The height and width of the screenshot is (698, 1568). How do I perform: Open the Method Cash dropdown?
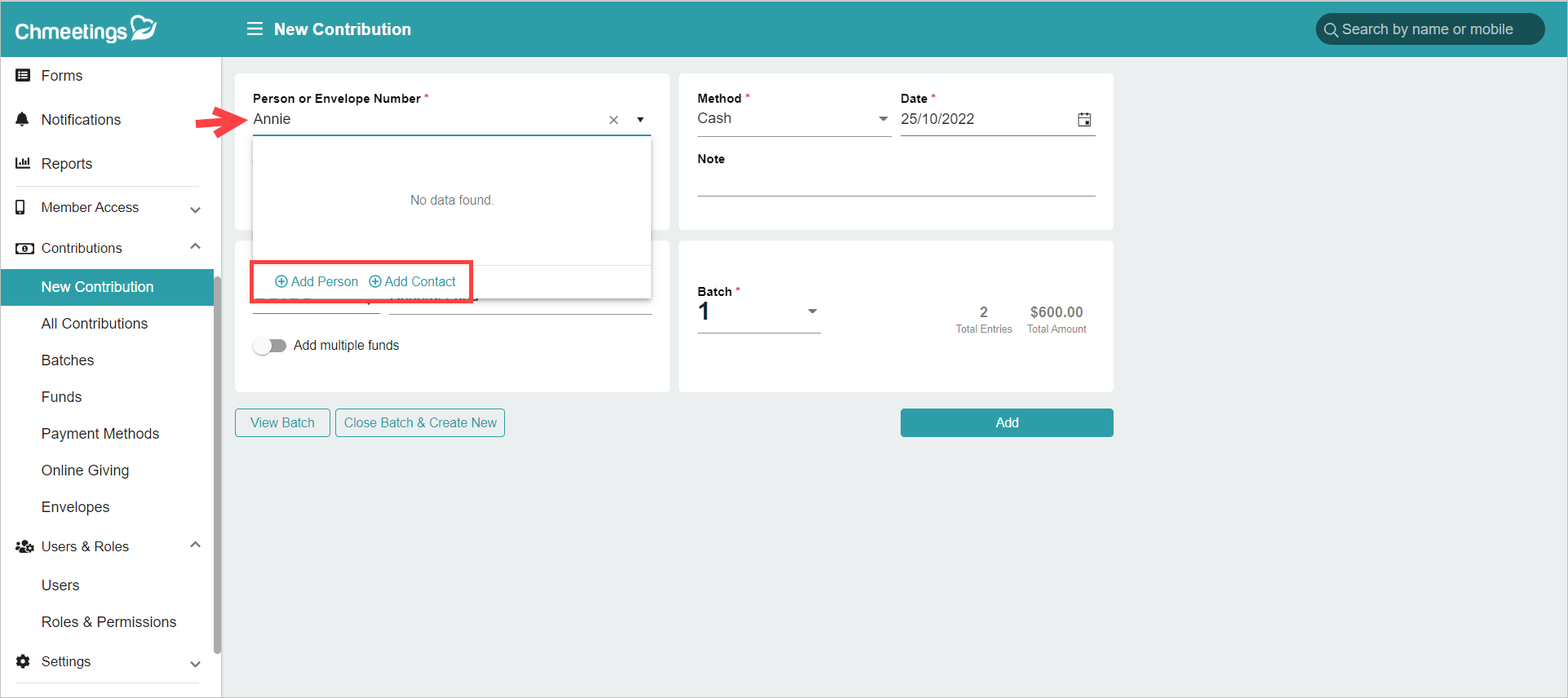(x=794, y=119)
